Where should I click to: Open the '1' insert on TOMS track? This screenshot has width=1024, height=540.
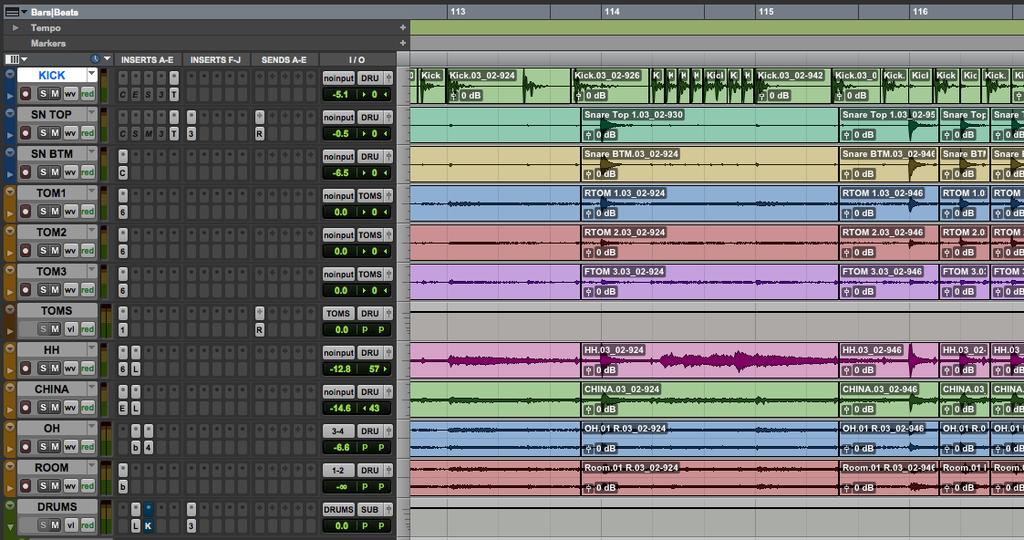coord(123,330)
